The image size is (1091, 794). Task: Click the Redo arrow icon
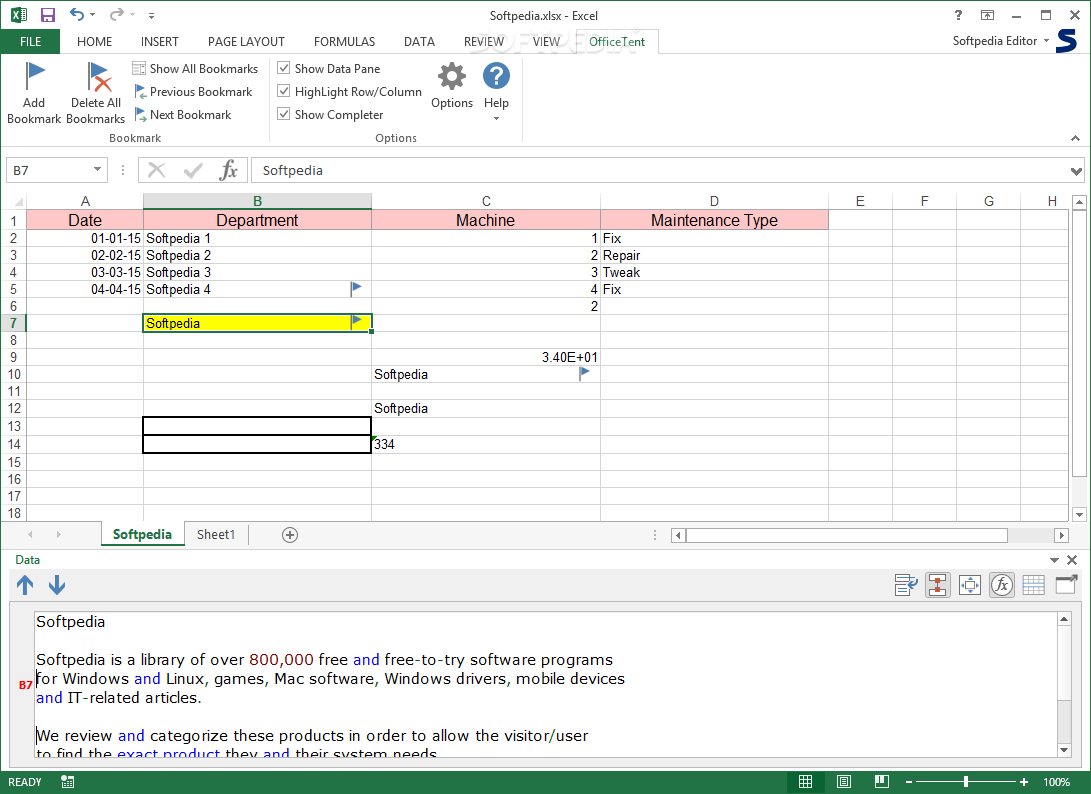tap(116, 14)
